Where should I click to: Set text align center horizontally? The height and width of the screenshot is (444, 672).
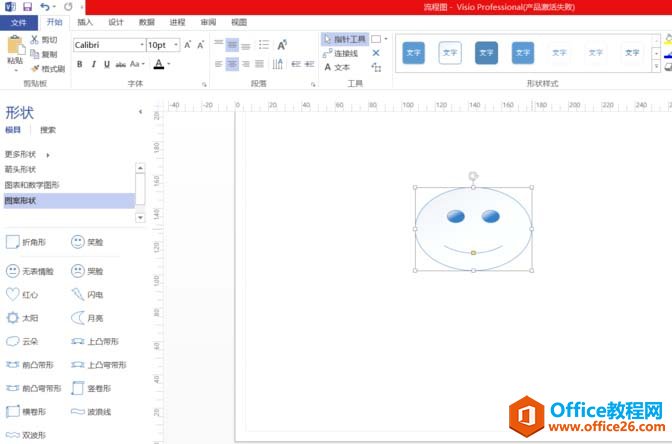pyautogui.click(x=232, y=64)
